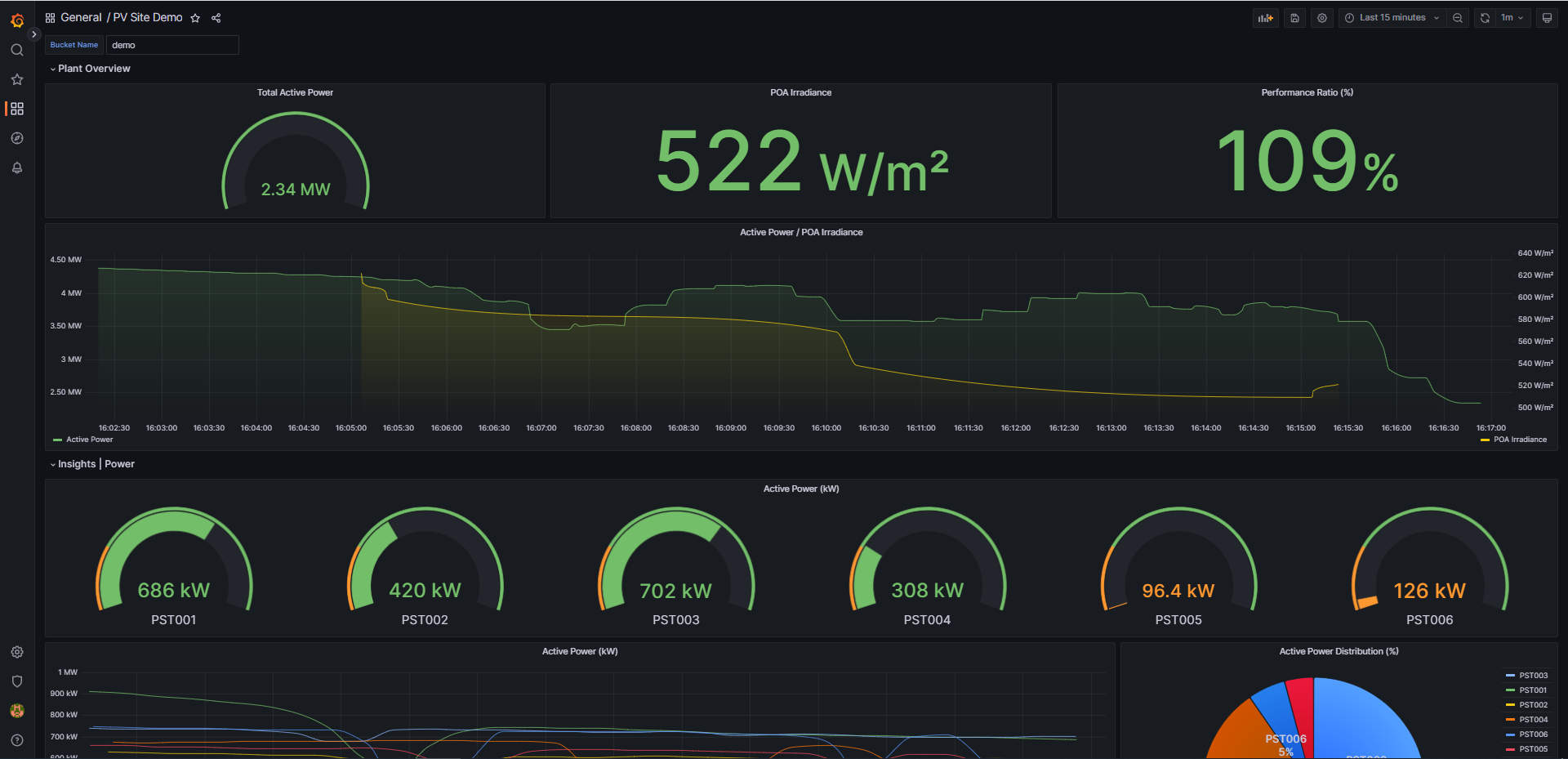Refresh the dashboard
The image size is (1568, 759).
point(1485,18)
